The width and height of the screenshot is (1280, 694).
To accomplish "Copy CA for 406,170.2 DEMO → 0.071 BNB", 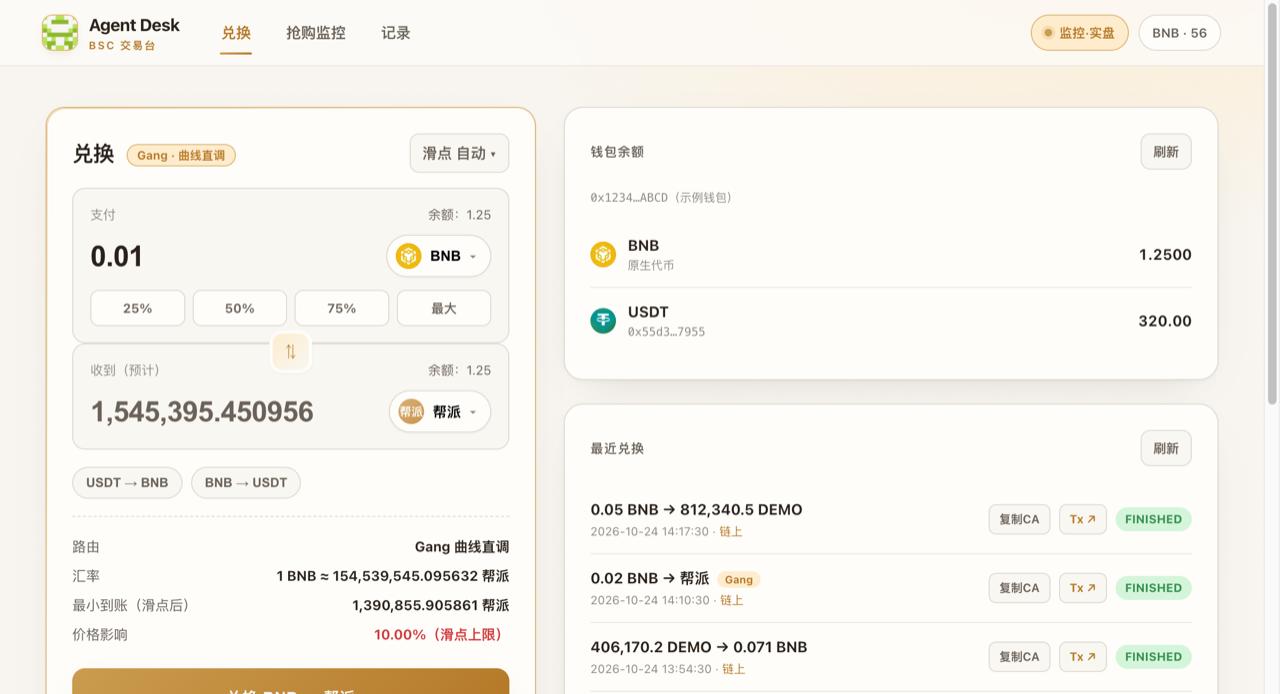I will click(1019, 657).
